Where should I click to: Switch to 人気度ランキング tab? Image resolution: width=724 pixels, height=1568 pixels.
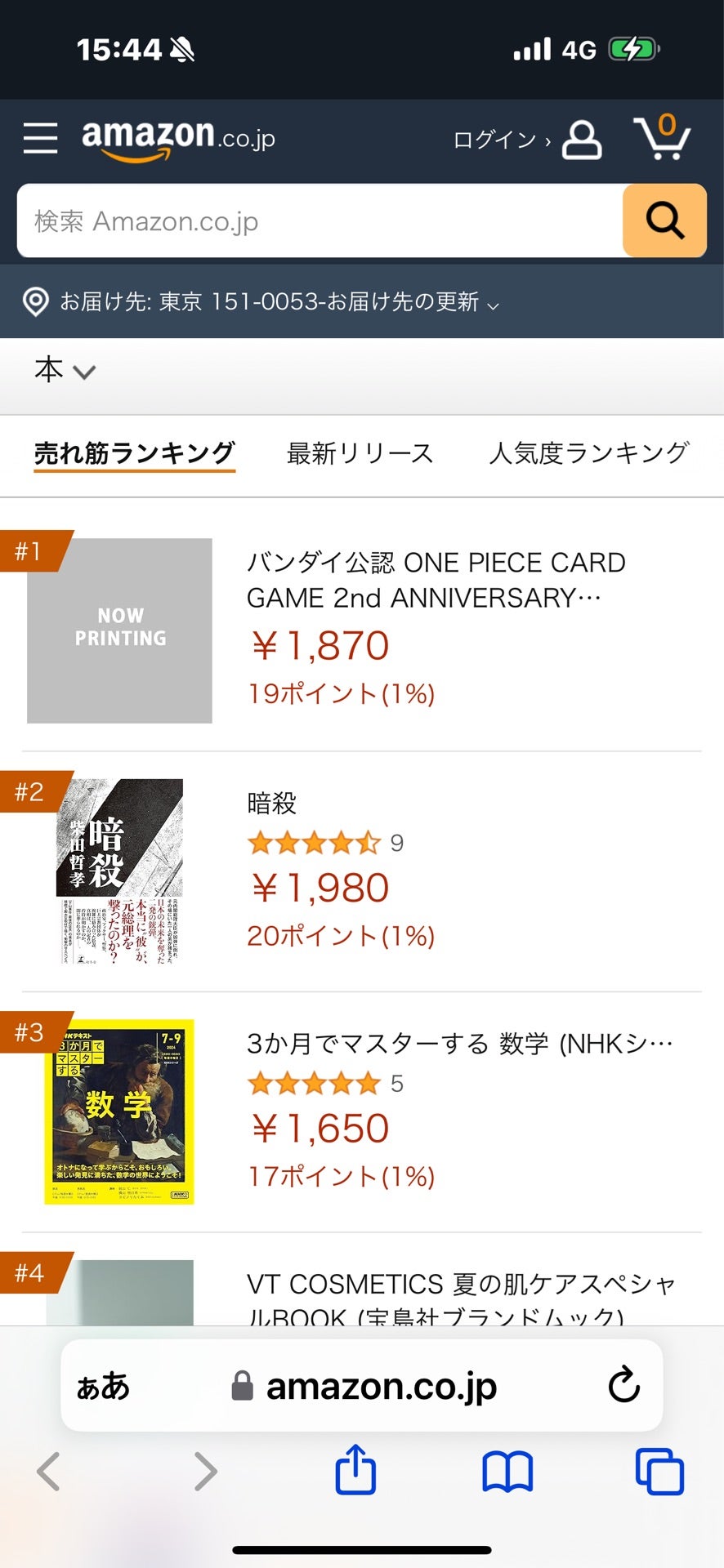pyautogui.click(x=588, y=453)
